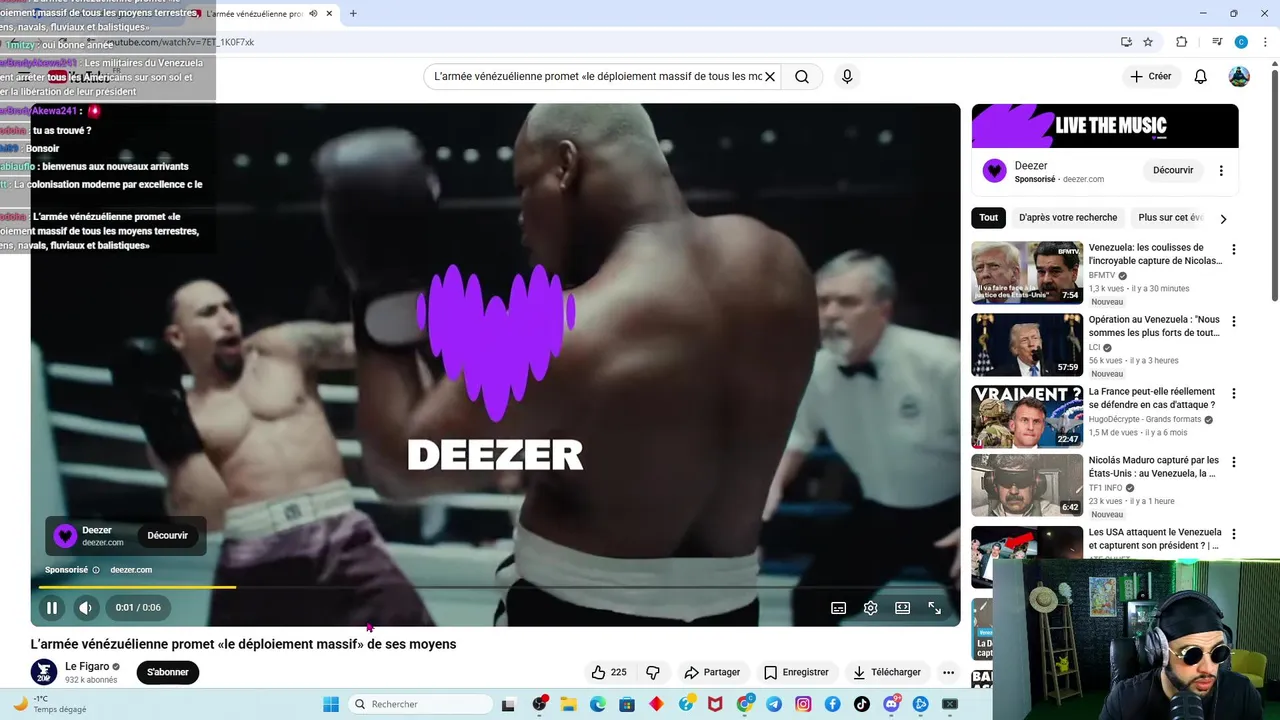Open options for the TF1 INFO video
Viewport: 1280px width, 720px height.
[1234, 462]
